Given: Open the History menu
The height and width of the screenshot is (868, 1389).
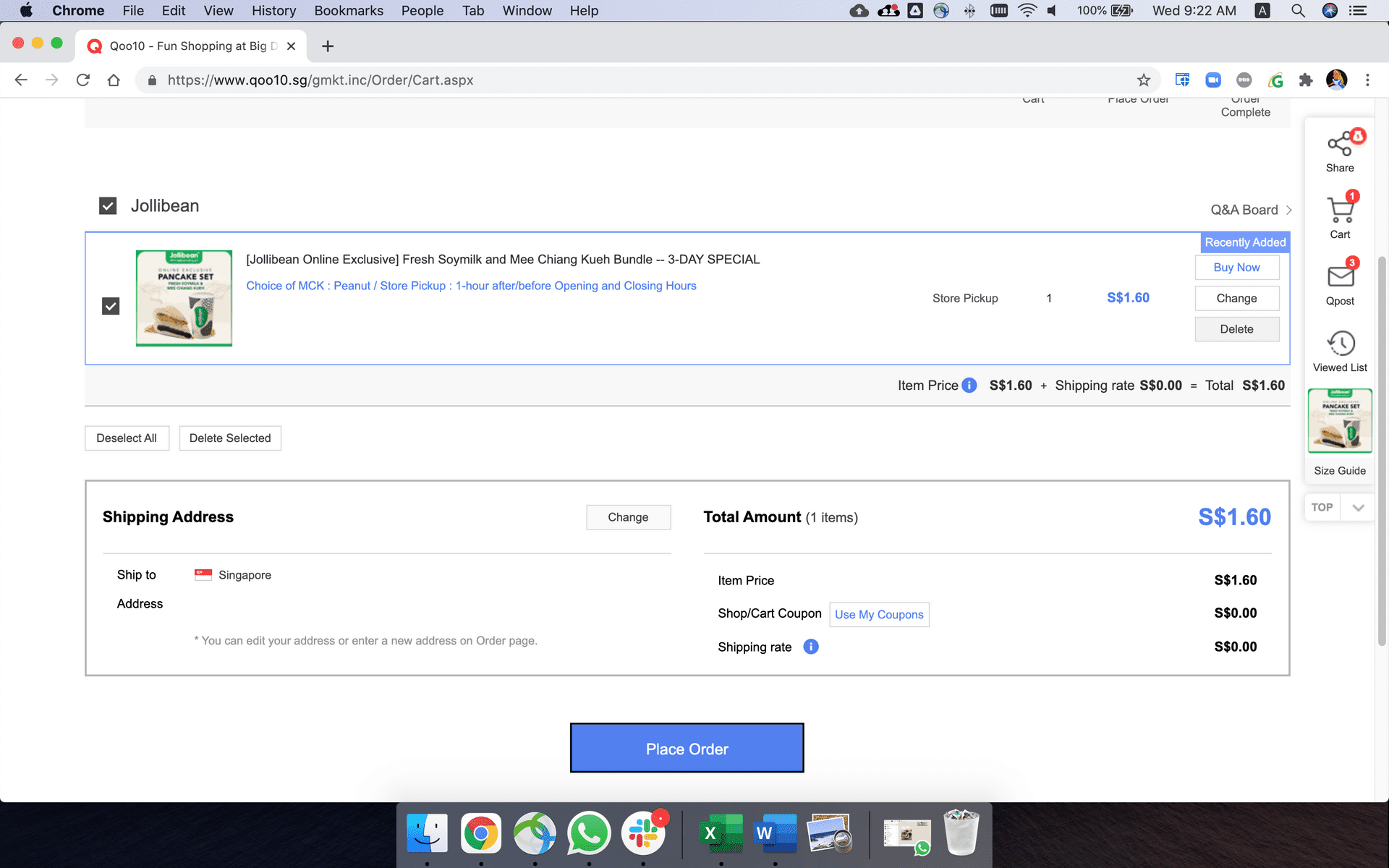Looking at the screenshot, I should pyautogui.click(x=273, y=11).
